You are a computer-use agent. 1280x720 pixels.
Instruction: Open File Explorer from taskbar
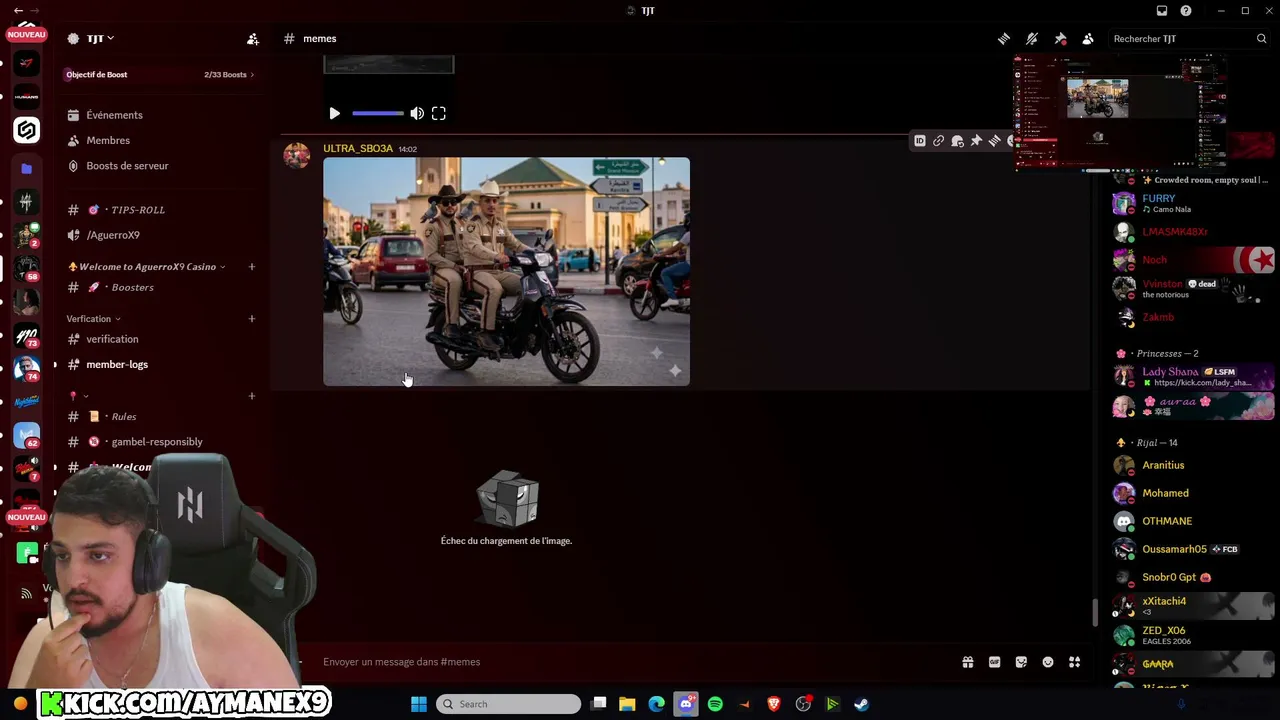(627, 704)
